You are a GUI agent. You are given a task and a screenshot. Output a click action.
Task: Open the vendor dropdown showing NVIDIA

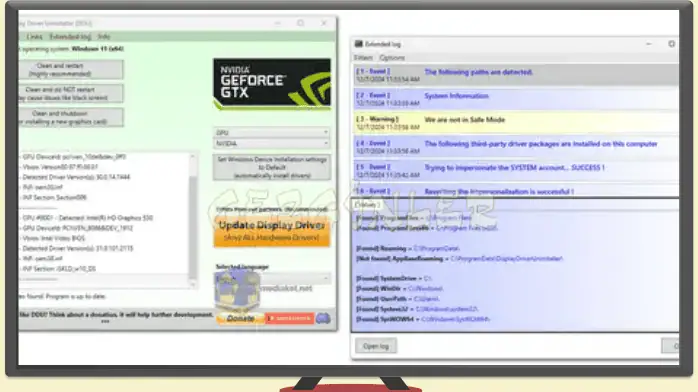272,144
